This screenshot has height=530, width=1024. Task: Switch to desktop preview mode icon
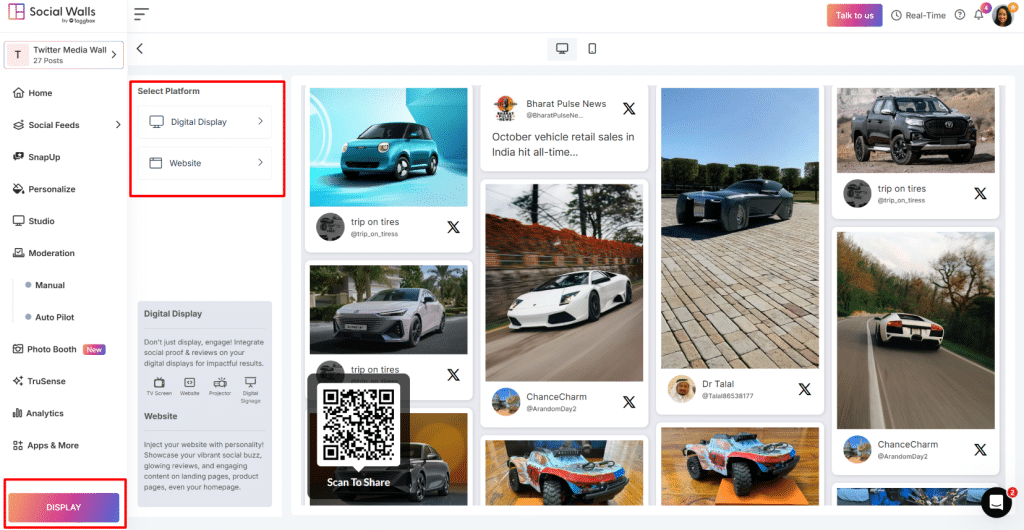(562, 49)
